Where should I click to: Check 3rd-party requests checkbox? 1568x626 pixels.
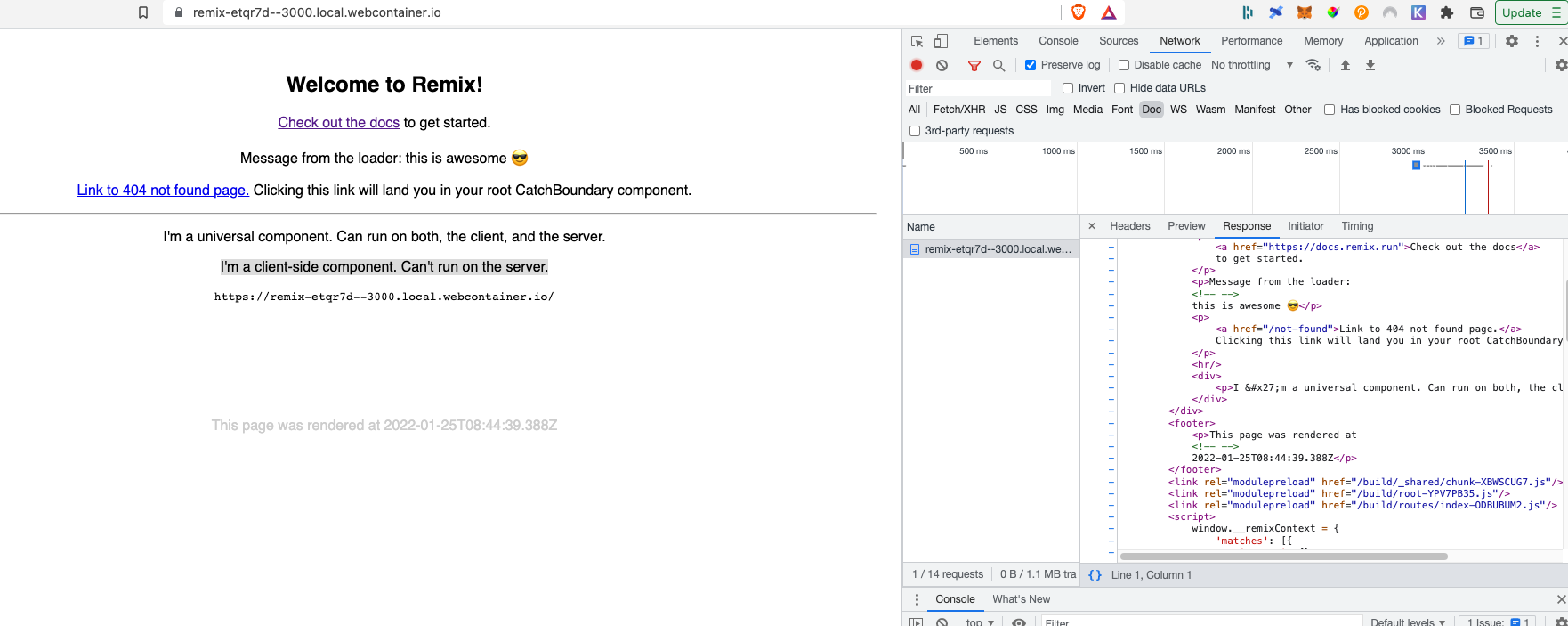click(914, 131)
